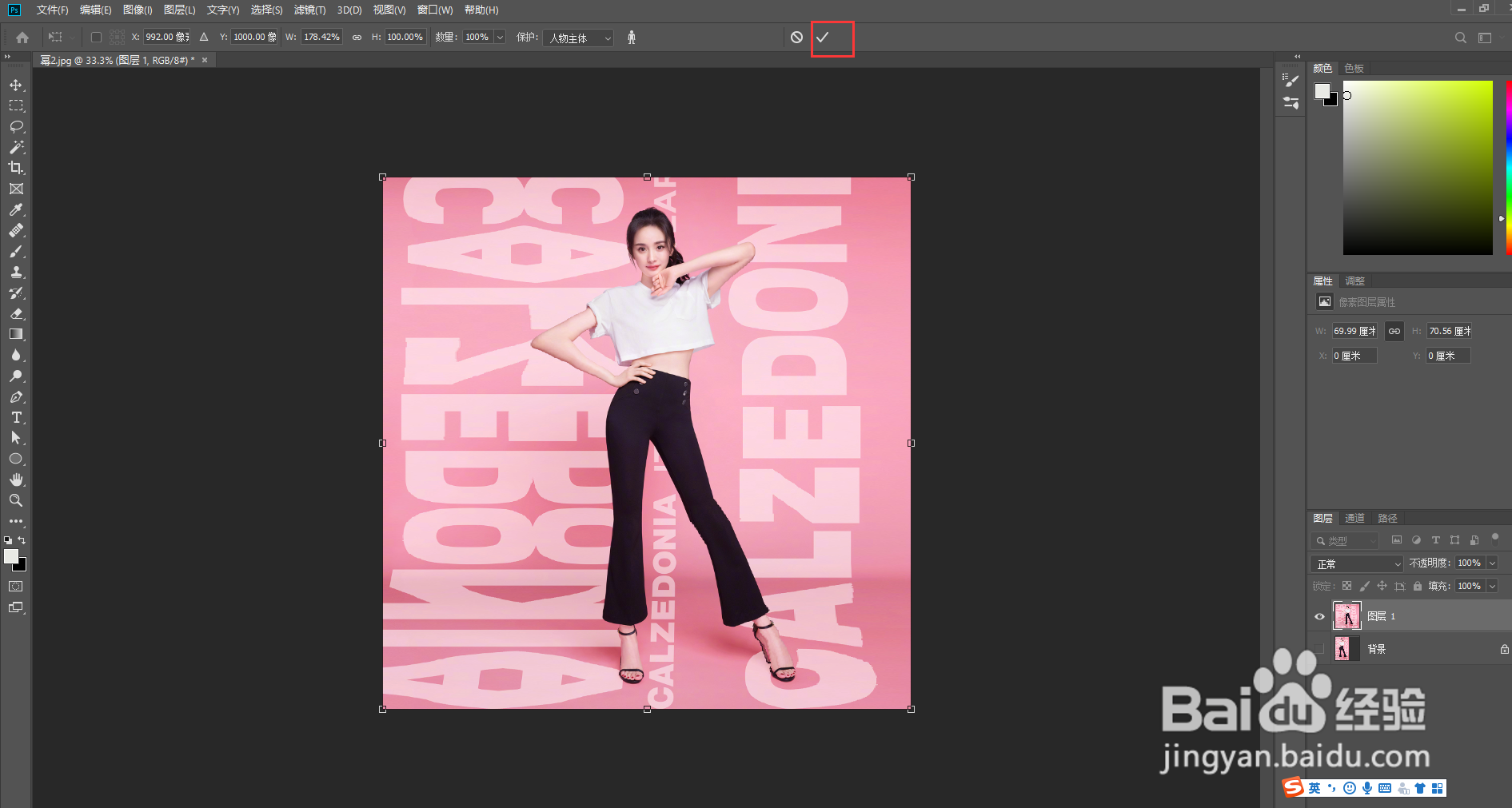The height and width of the screenshot is (808, 1512).
Task: Toggle the protect skin tones person icon
Action: (x=632, y=38)
